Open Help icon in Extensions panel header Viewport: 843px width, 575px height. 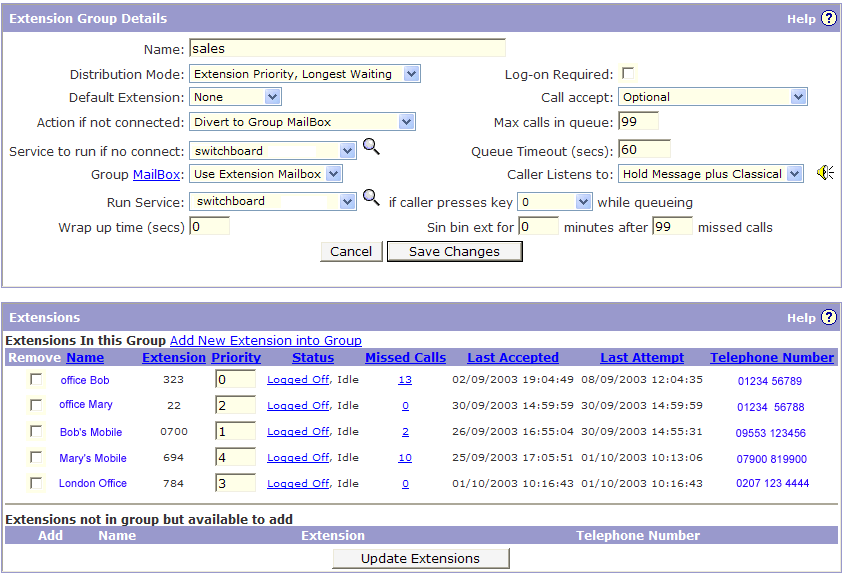828,317
